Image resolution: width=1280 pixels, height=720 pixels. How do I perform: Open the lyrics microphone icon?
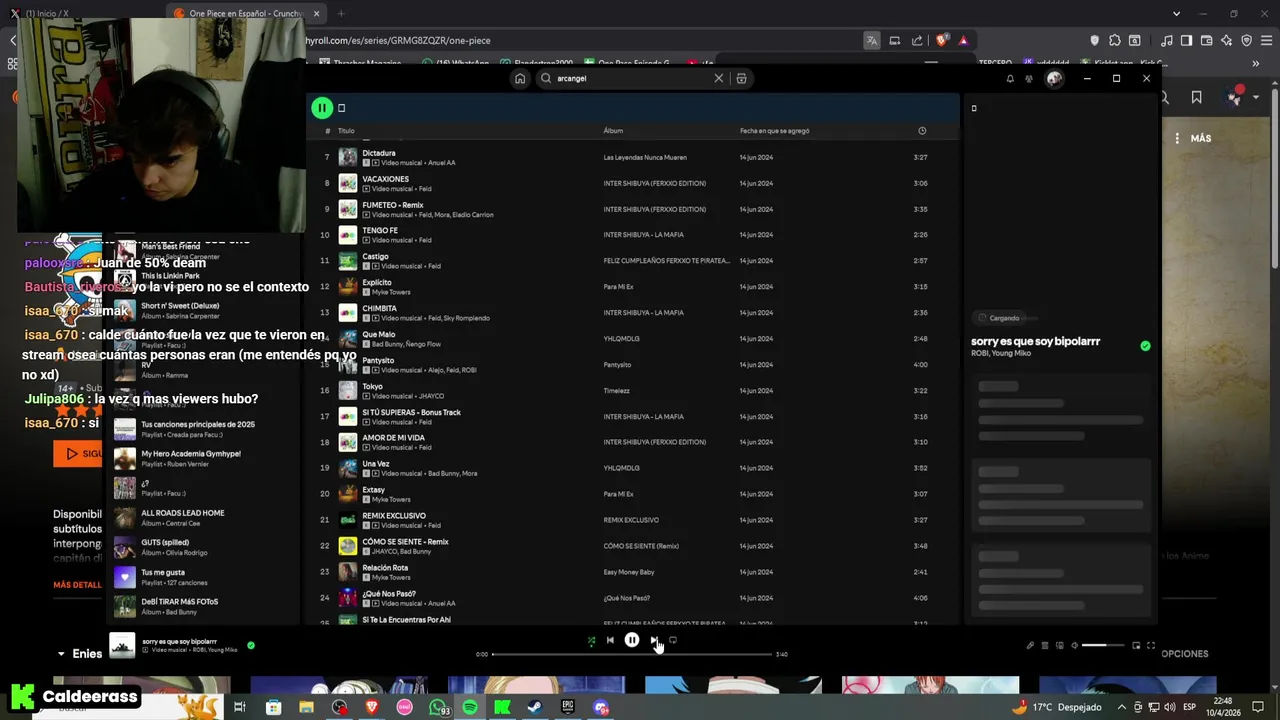click(1030, 645)
